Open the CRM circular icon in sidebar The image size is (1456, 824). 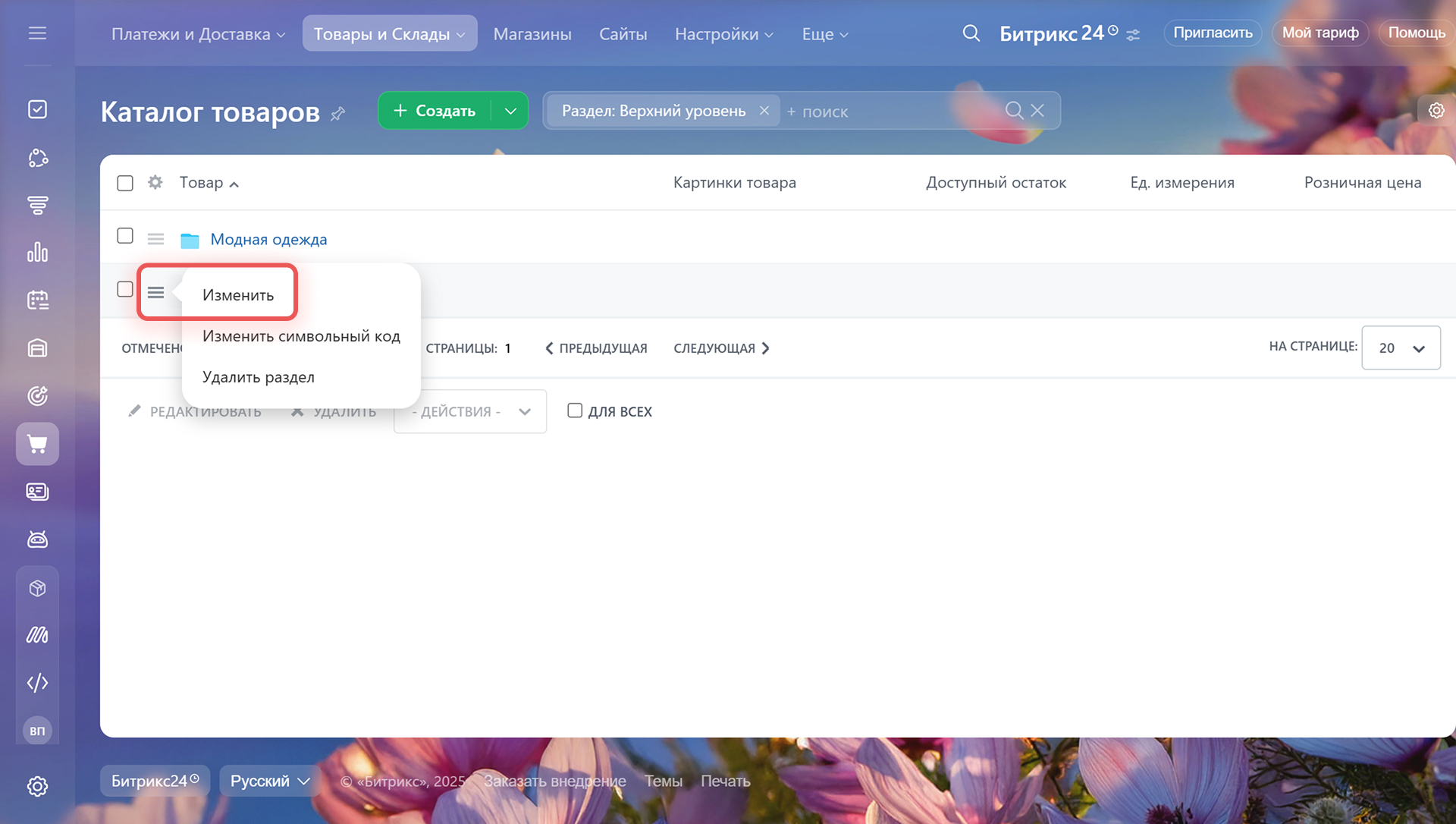pyautogui.click(x=37, y=158)
